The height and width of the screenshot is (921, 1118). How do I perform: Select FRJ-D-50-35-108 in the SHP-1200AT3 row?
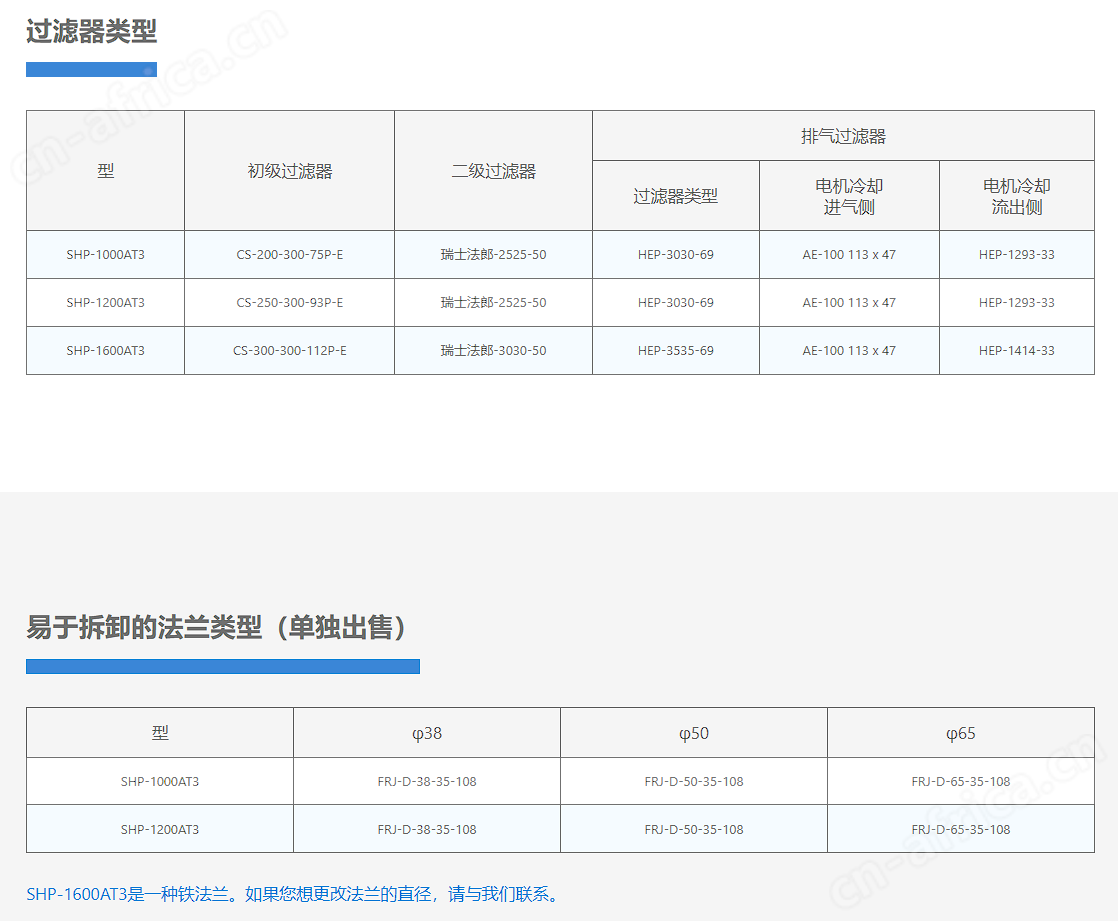694,829
